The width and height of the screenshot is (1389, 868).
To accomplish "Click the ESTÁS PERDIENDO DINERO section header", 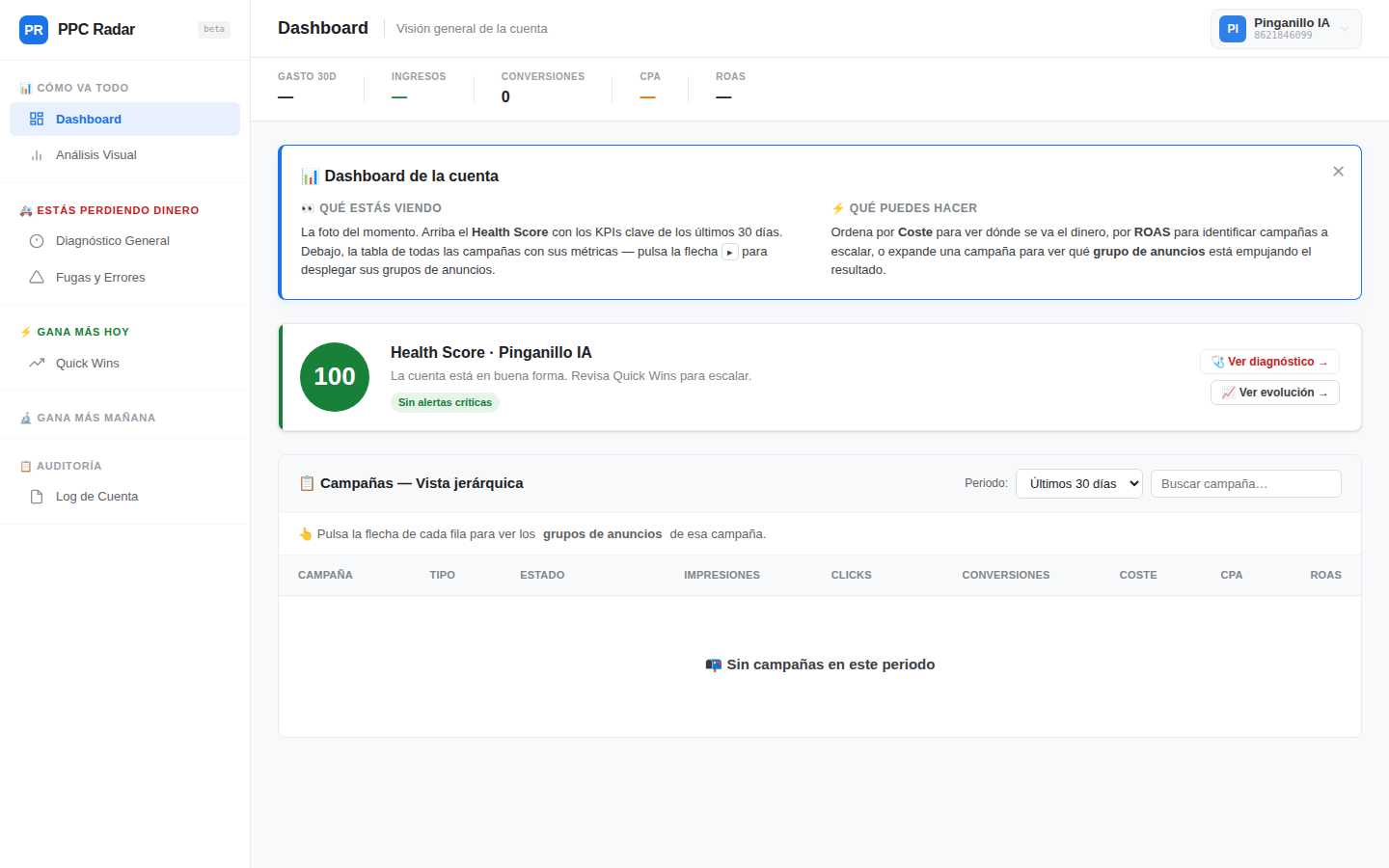I will (x=109, y=210).
